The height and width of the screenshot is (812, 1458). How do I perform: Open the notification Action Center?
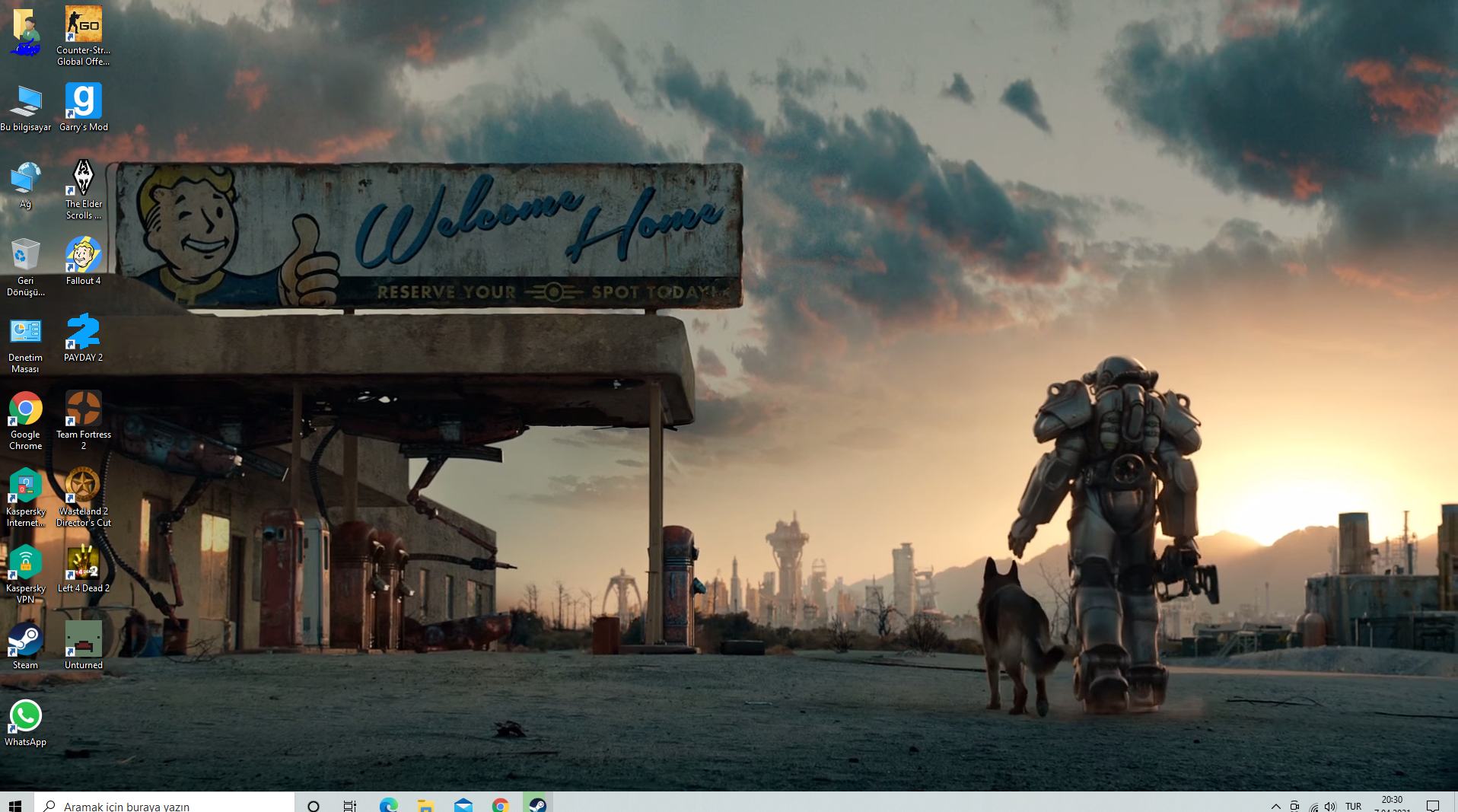(1433, 806)
